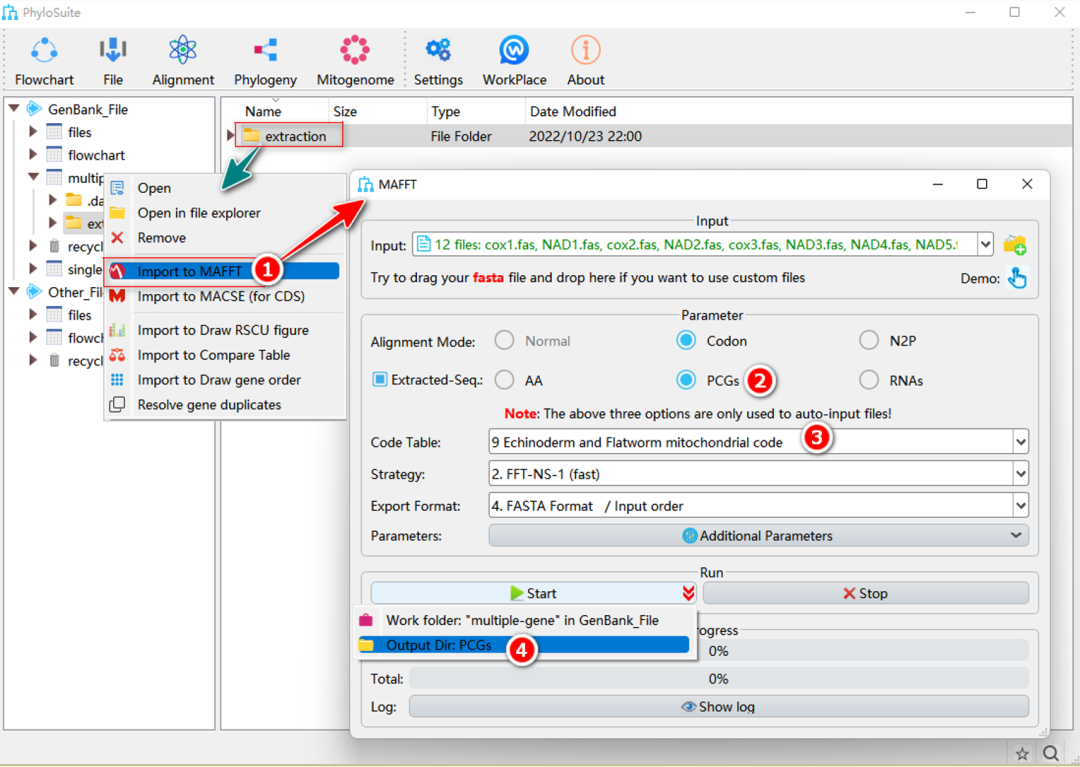Select the AA extracted sequence option
1080x767 pixels.
coord(504,380)
